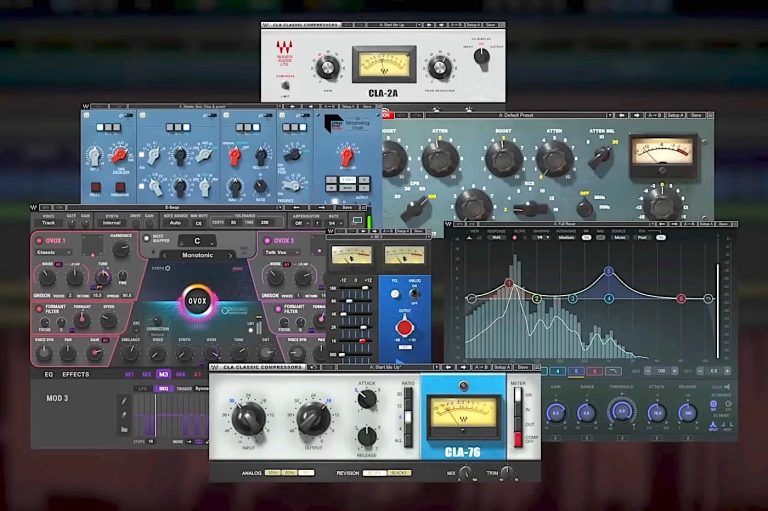Screen dimensions: 768x511
Task: Select the M3 modulator tab
Action: click(164, 374)
